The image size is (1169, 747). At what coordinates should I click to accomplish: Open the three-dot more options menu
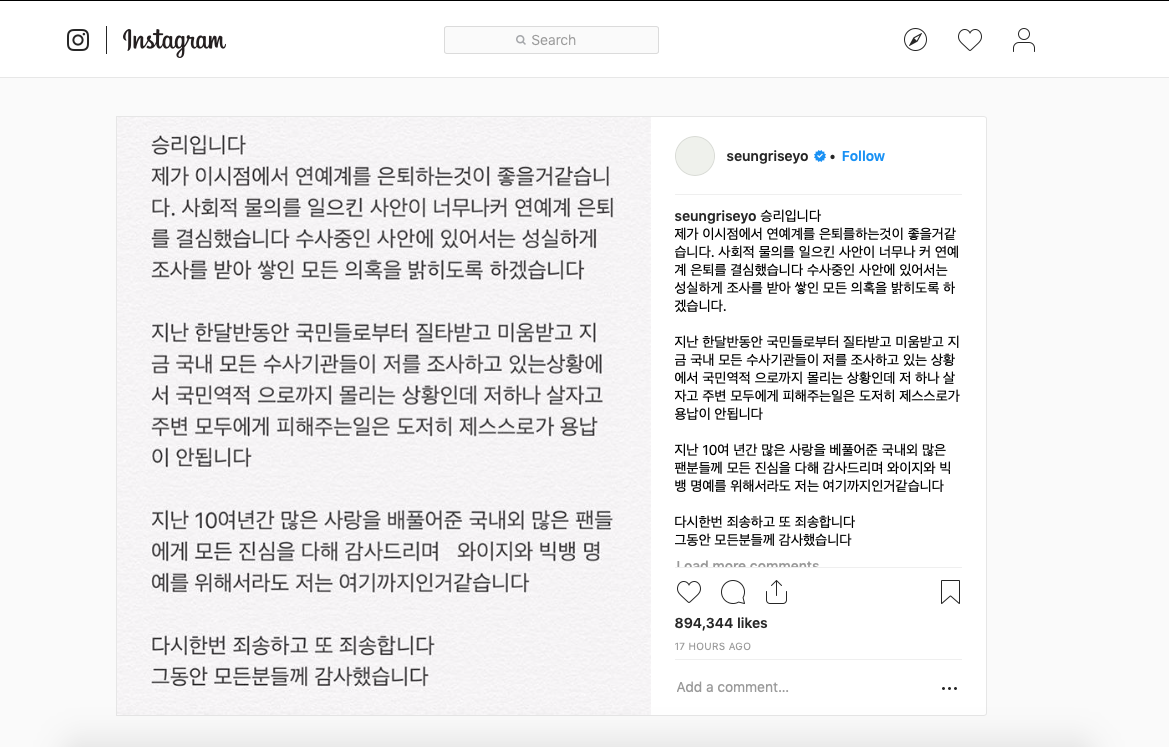[949, 688]
